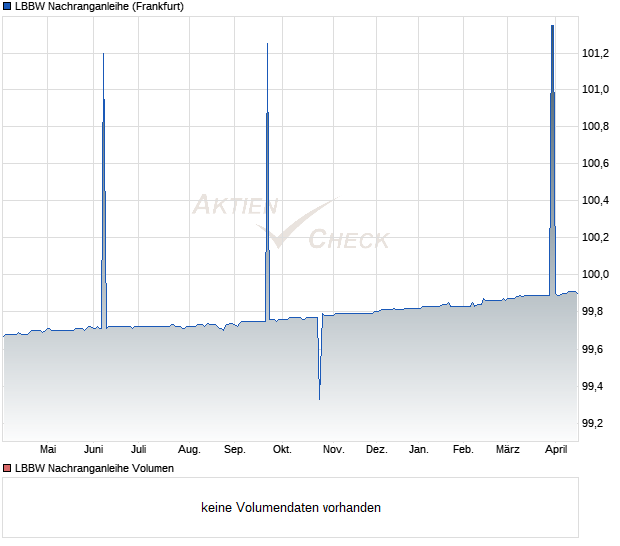Click the 'März' x-axis label
The width and height of the screenshot is (620, 546).
coord(508,450)
